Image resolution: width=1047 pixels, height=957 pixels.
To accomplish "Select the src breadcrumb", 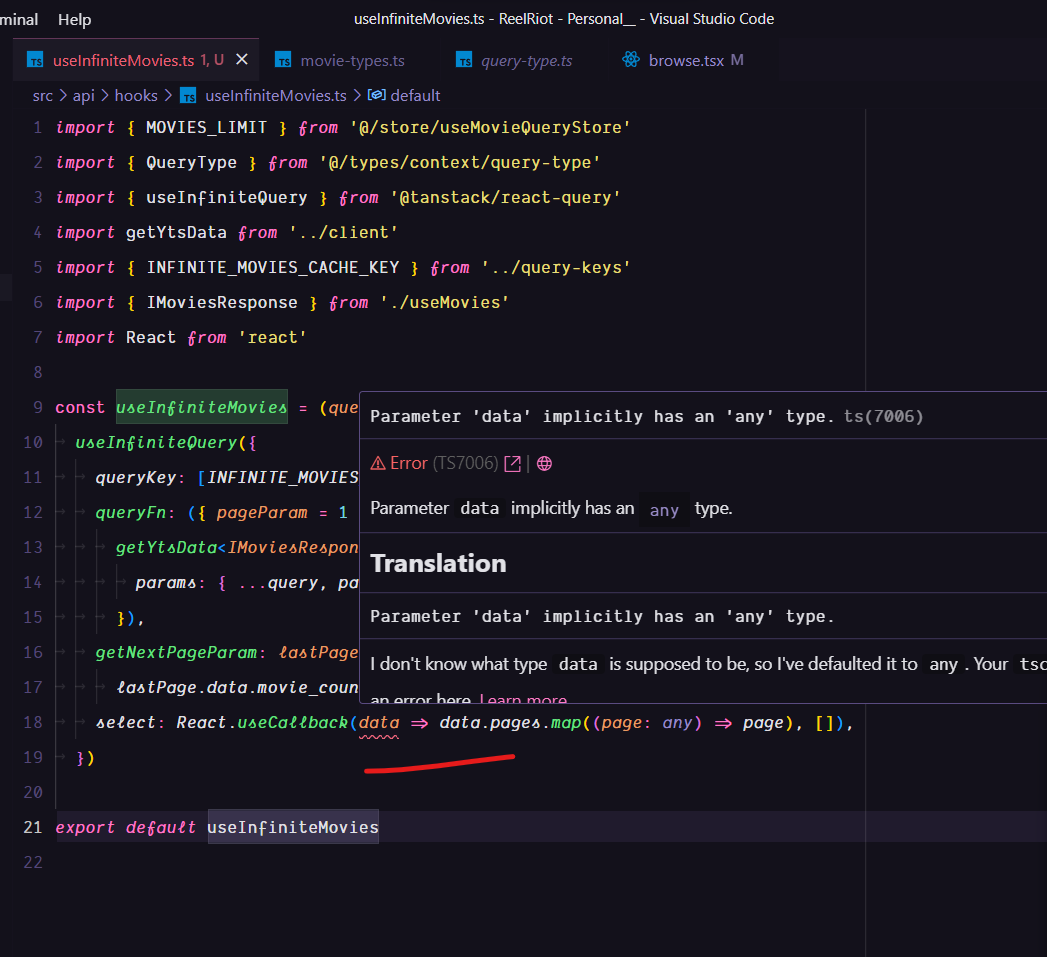I will coord(43,95).
